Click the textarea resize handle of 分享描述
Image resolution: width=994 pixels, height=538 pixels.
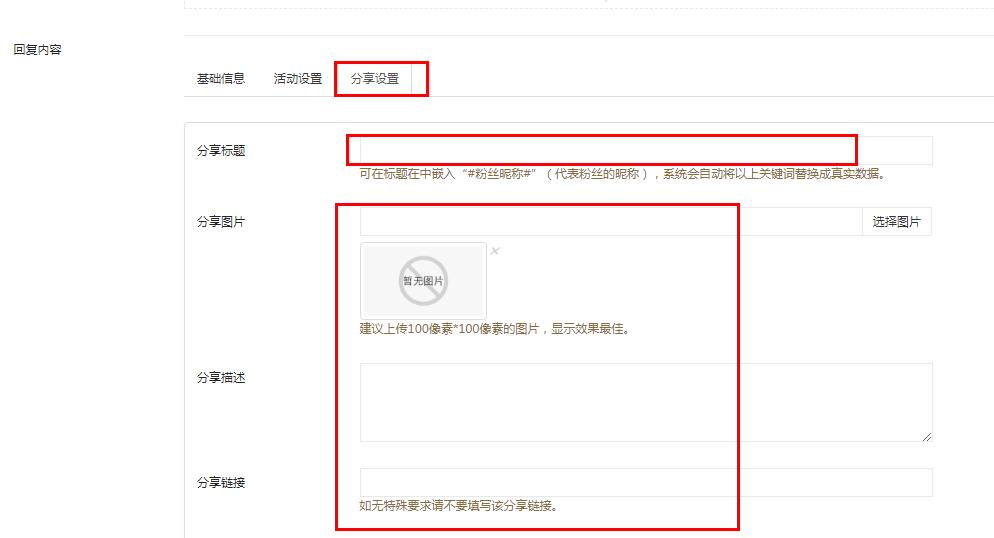[927, 436]
